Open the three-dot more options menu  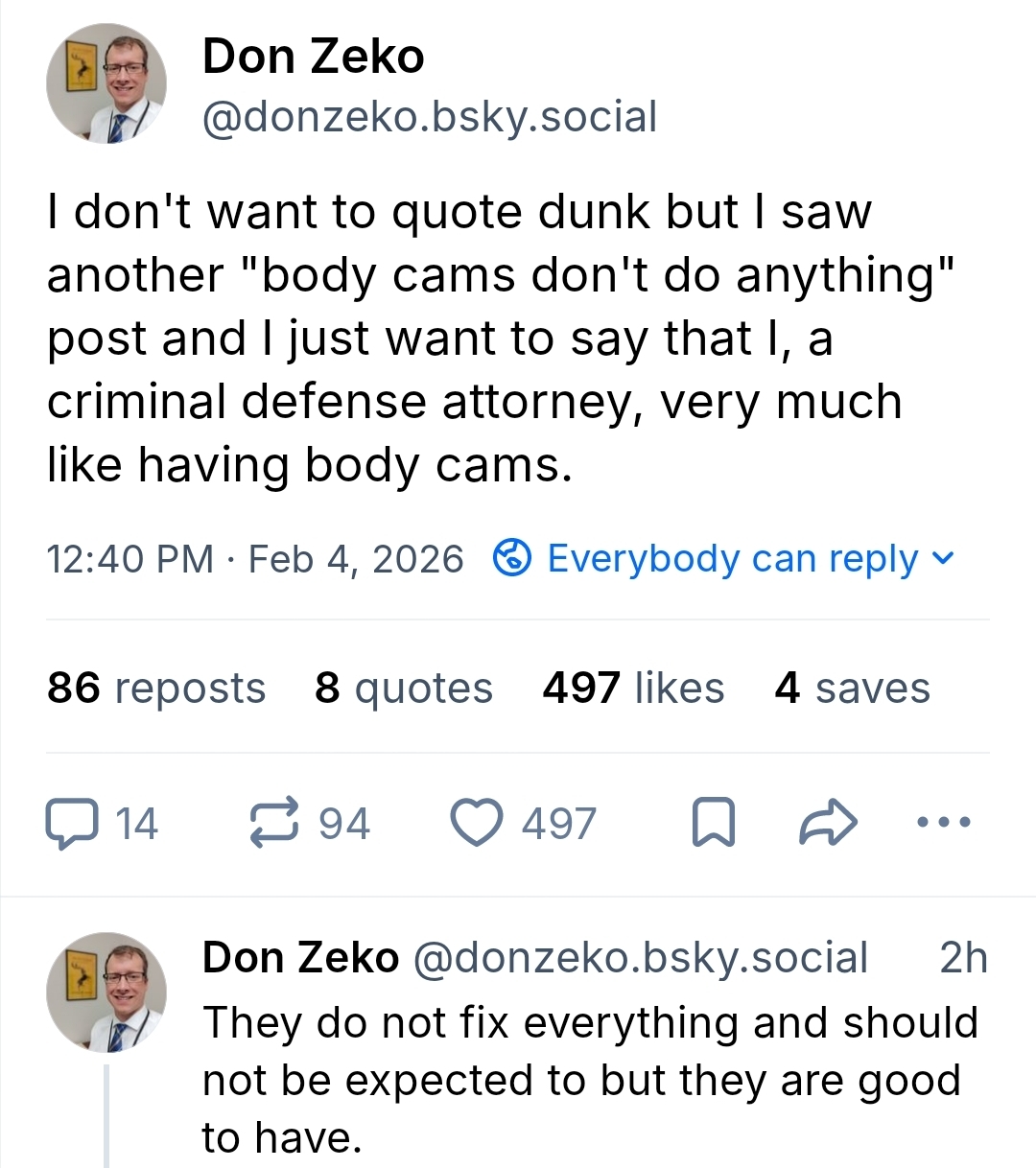(x=944, y=822)
